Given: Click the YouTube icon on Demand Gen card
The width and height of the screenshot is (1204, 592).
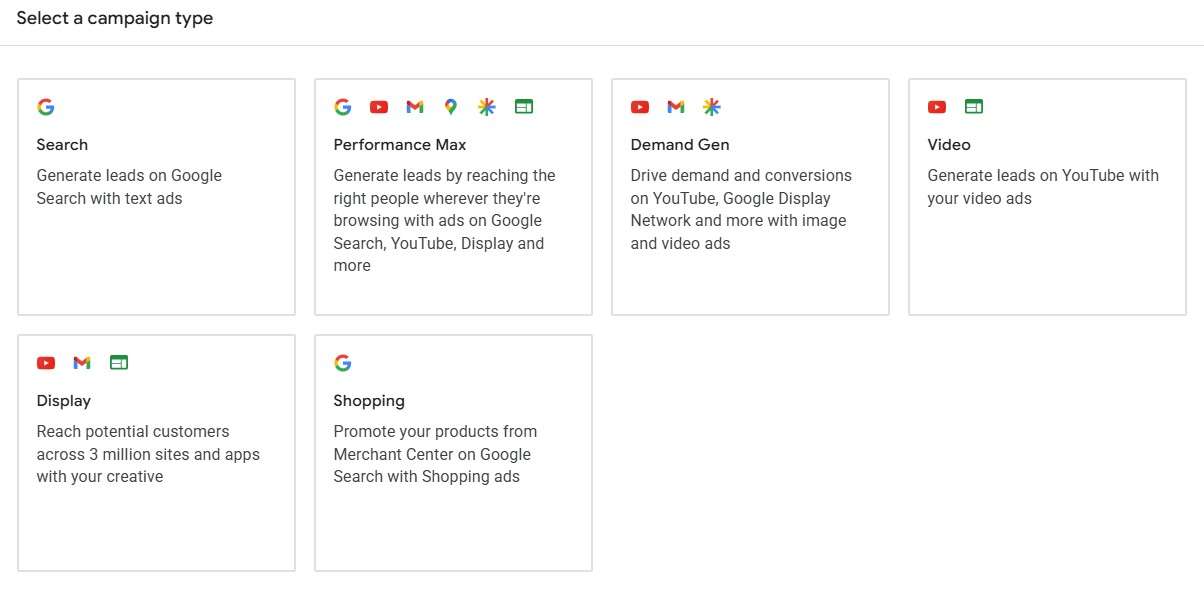Looking at the screenshot, I should click(639, 106).
